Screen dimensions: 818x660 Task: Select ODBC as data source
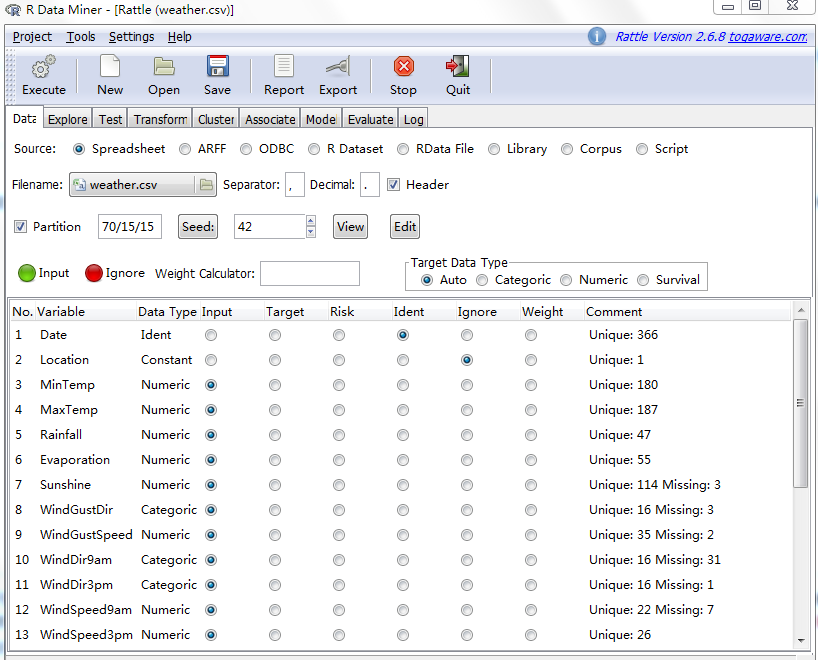pyautogui.click(x=246, y=149)
